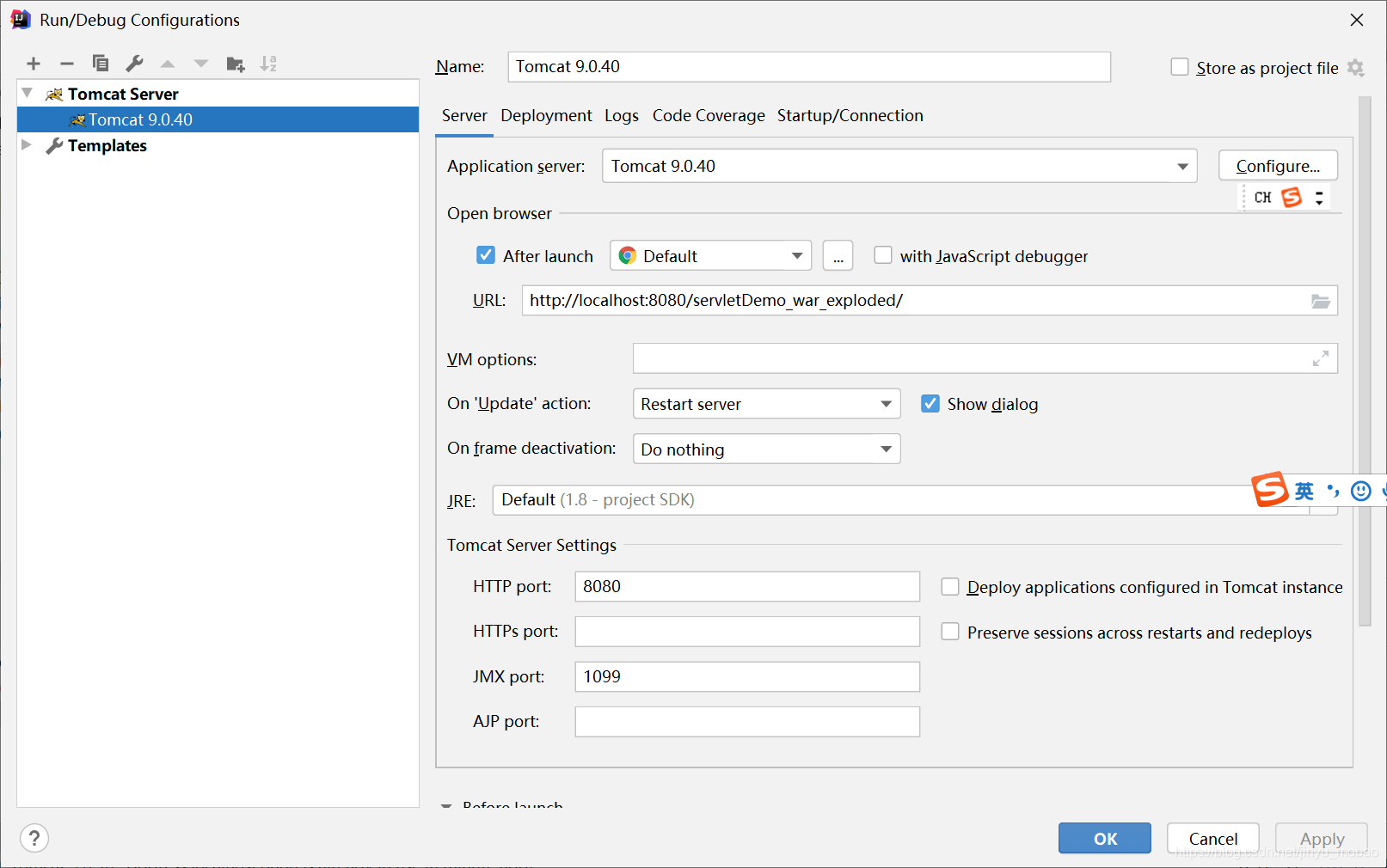Image resolution: width=1387 pixels, height=868 pixels.
Task: Enable Preserve sessions across restarts and redeploys
Action: point(950,632)
